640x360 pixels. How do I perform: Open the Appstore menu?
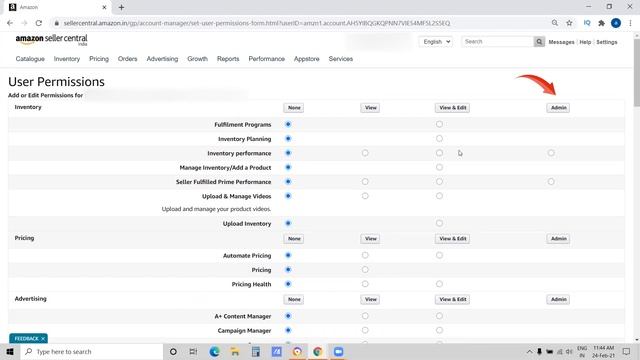[x=307, y=59]
